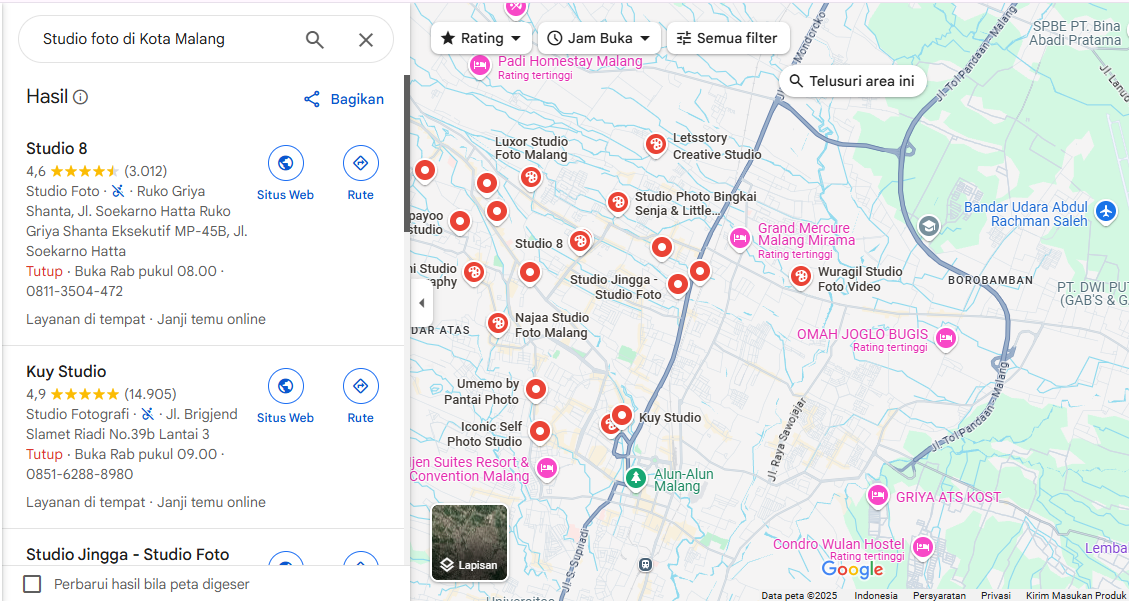Click Kuy Studio's Rute directions icon
The height and width of the screenshot is (601, 1129).
point(361,387)
